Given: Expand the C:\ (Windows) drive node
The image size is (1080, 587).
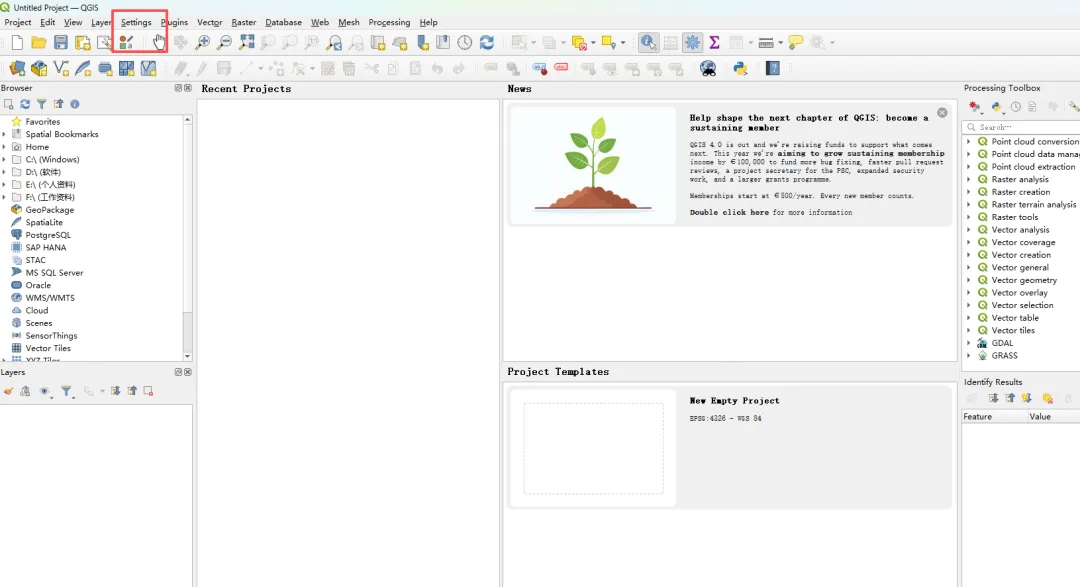Looking at the screenshot, I should pyautogui.click(x=4, y=159).
